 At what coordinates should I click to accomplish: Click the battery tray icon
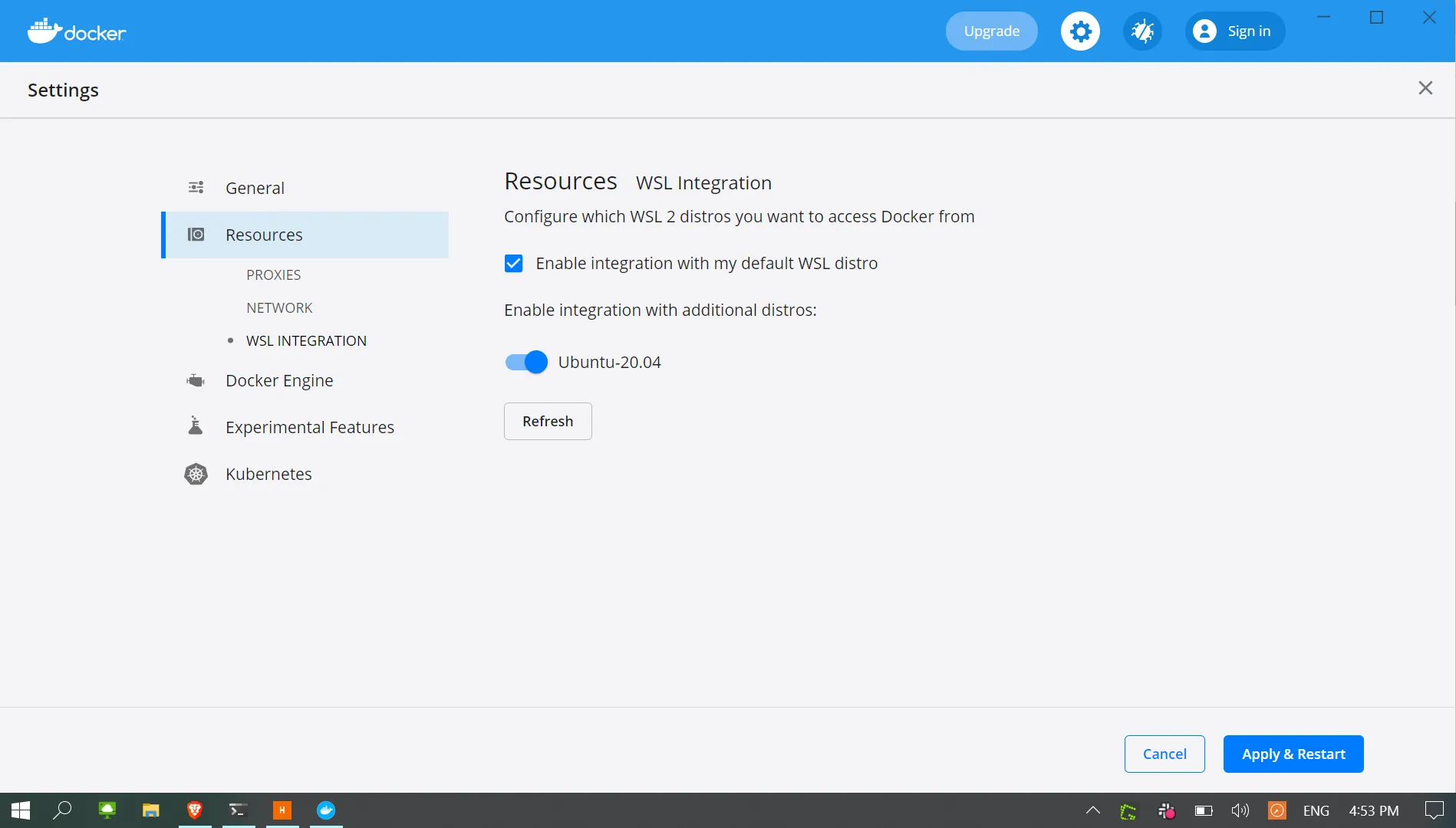(x=1204, y=810)
